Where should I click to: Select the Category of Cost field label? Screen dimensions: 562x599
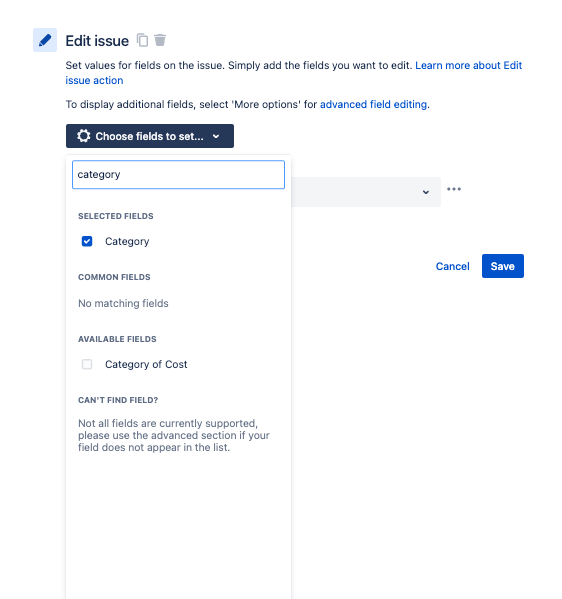click(146, 364)
